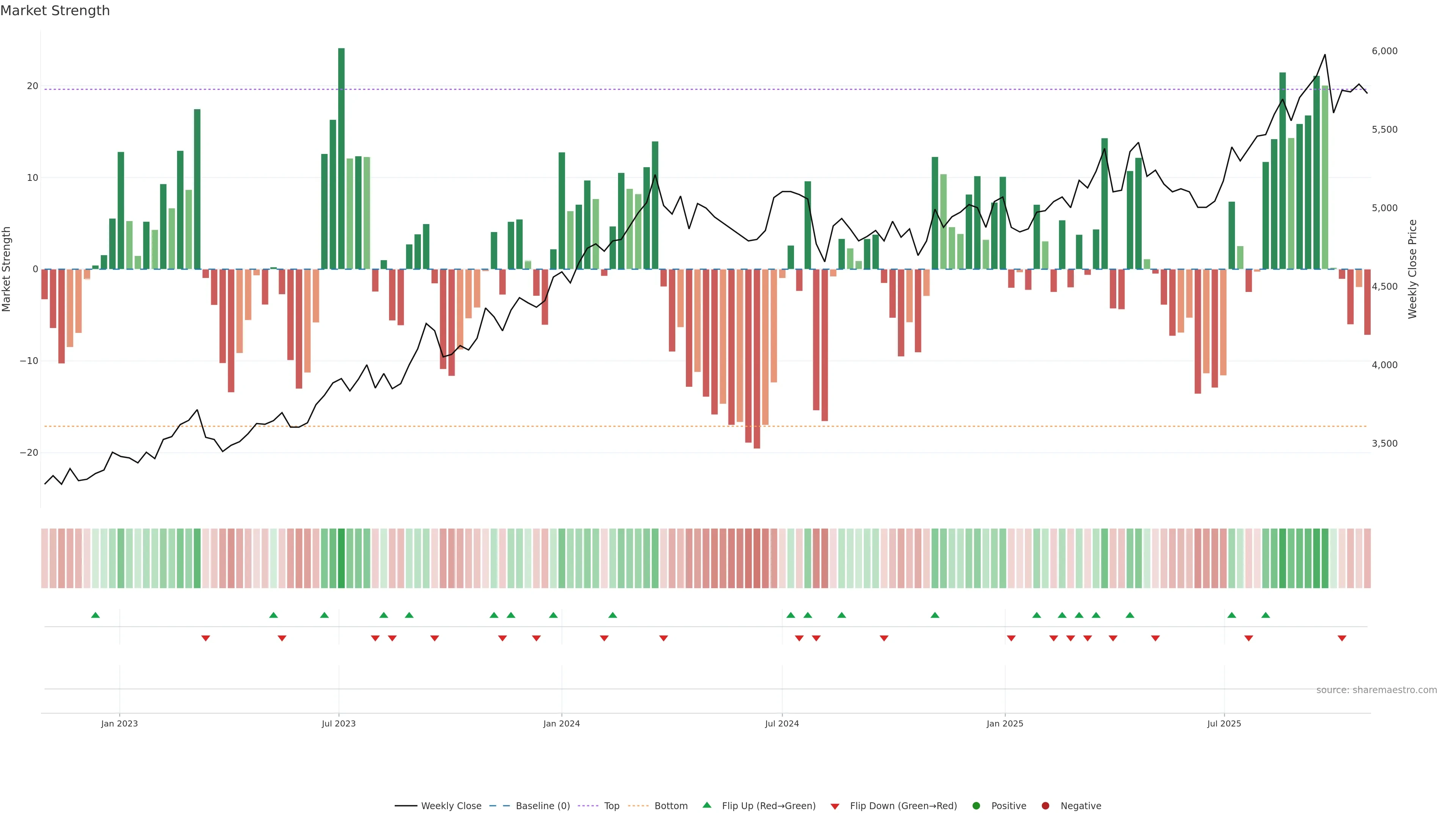
Task: Click the rightmost red Flip Down triangle marker
Action: 1342,638
